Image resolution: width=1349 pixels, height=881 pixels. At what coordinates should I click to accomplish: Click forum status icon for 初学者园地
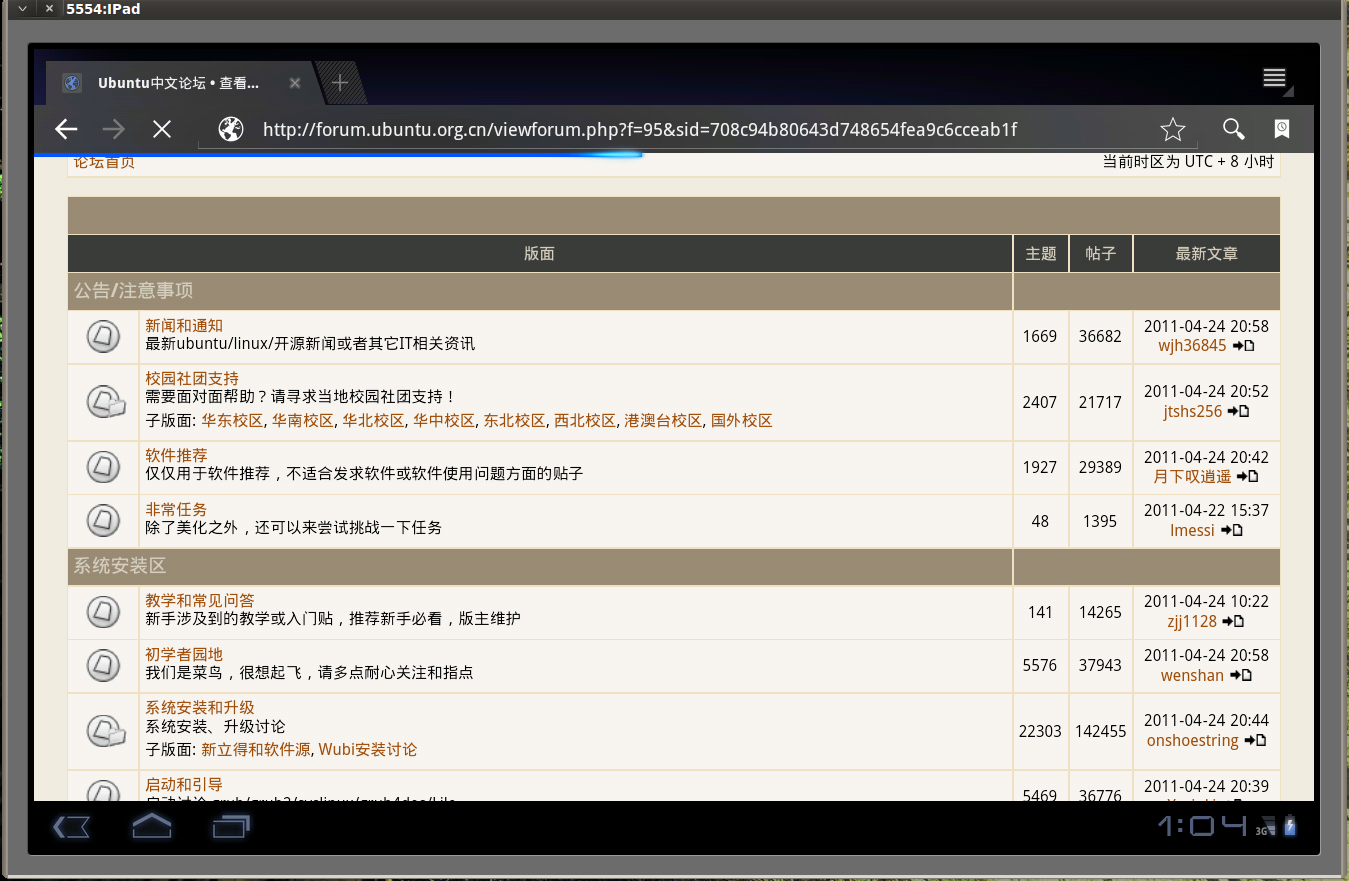click(x=103, y=665)
